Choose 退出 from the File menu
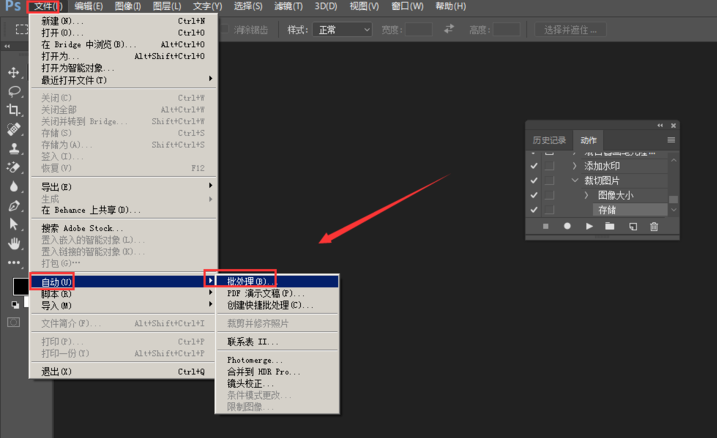Screen dimensions: 717x438 click(x=122, y=371)
